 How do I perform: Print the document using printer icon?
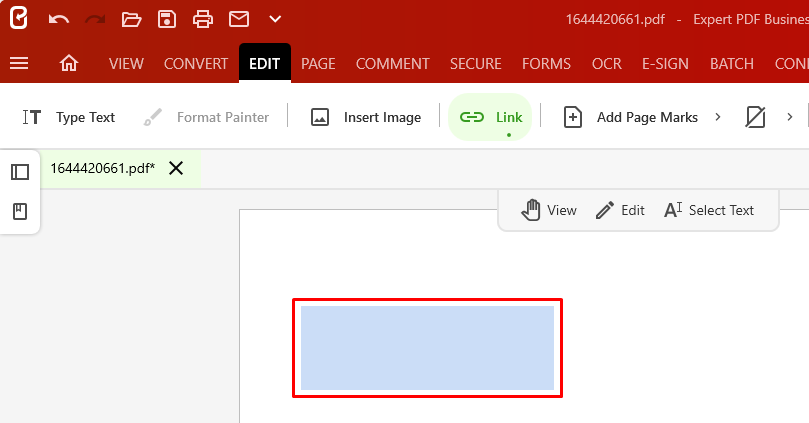click(203, 19)
